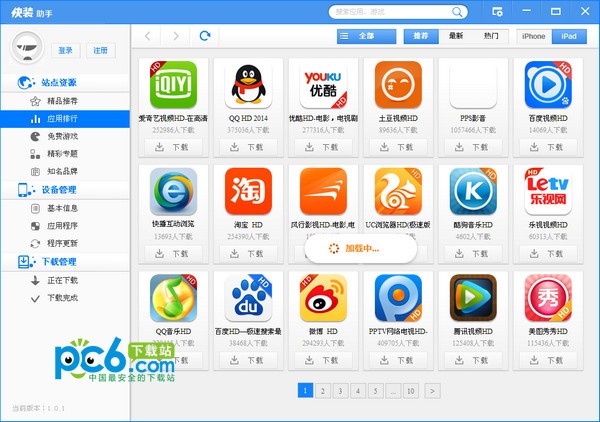Click the refresh icon in toolbar
The height and width of the screenshot is (422, 600).
point(205,36)
